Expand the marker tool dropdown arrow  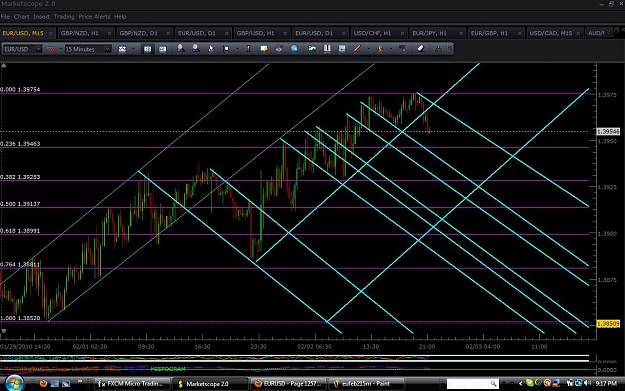click(237, 49)
